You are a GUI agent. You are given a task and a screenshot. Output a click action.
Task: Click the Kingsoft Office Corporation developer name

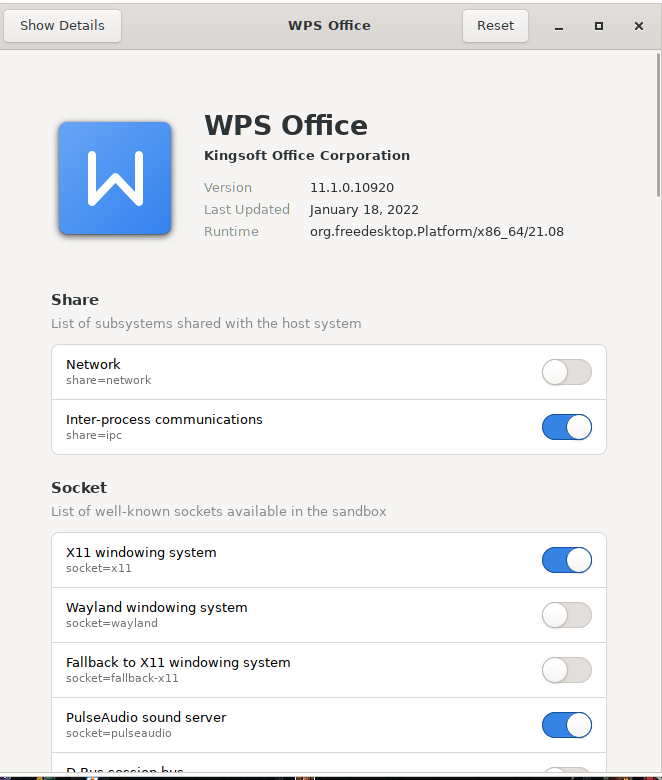click(x=307, y=156)
